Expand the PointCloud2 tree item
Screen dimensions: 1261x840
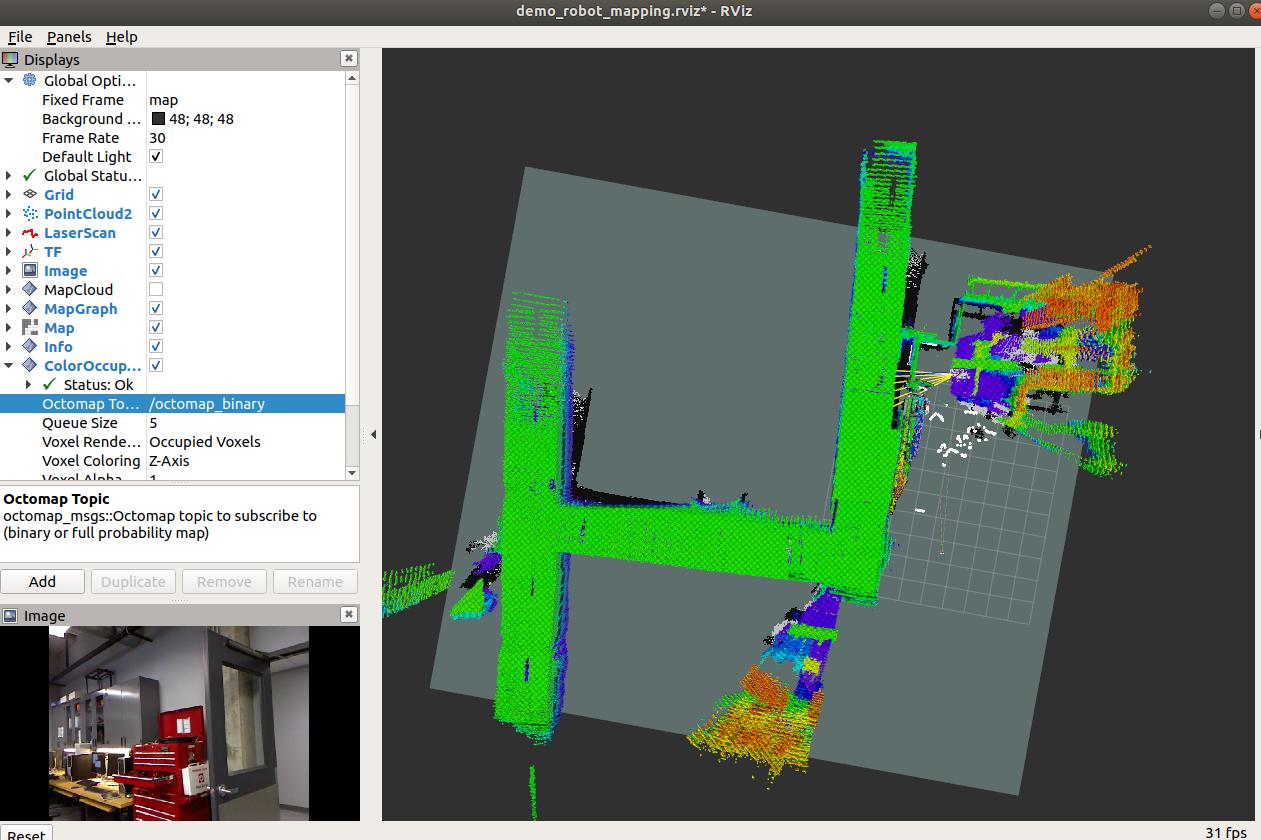9,214
